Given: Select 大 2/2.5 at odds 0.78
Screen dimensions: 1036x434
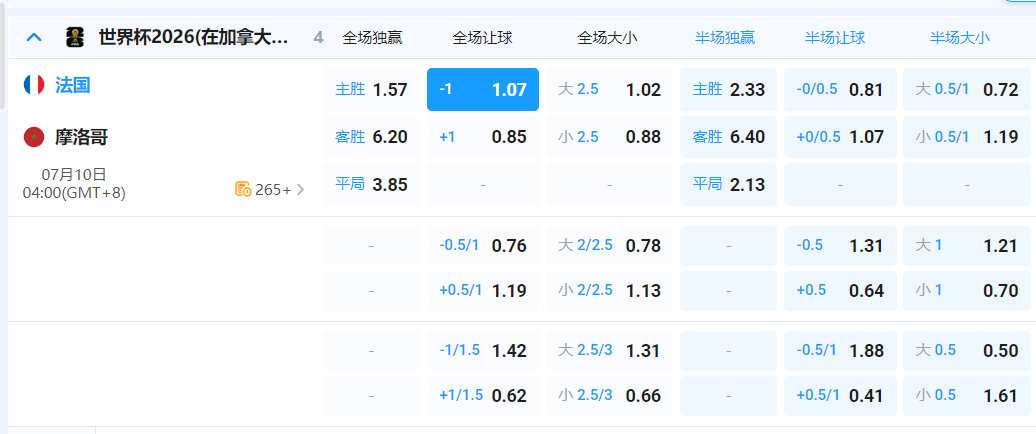Looking at the screenshot, I should 609,246.
